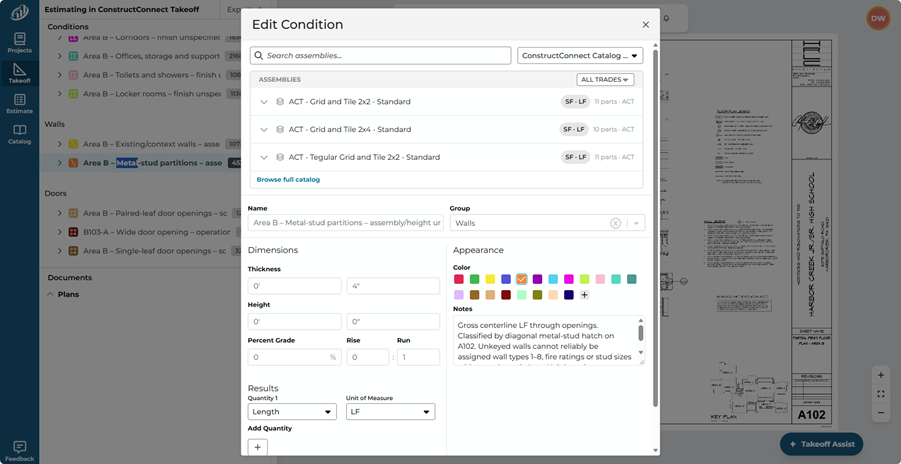The image size is (901, 464).
Task: Click the search magnifier icon in assemblies
Action: pyautogui.click(x=259, y=56)
